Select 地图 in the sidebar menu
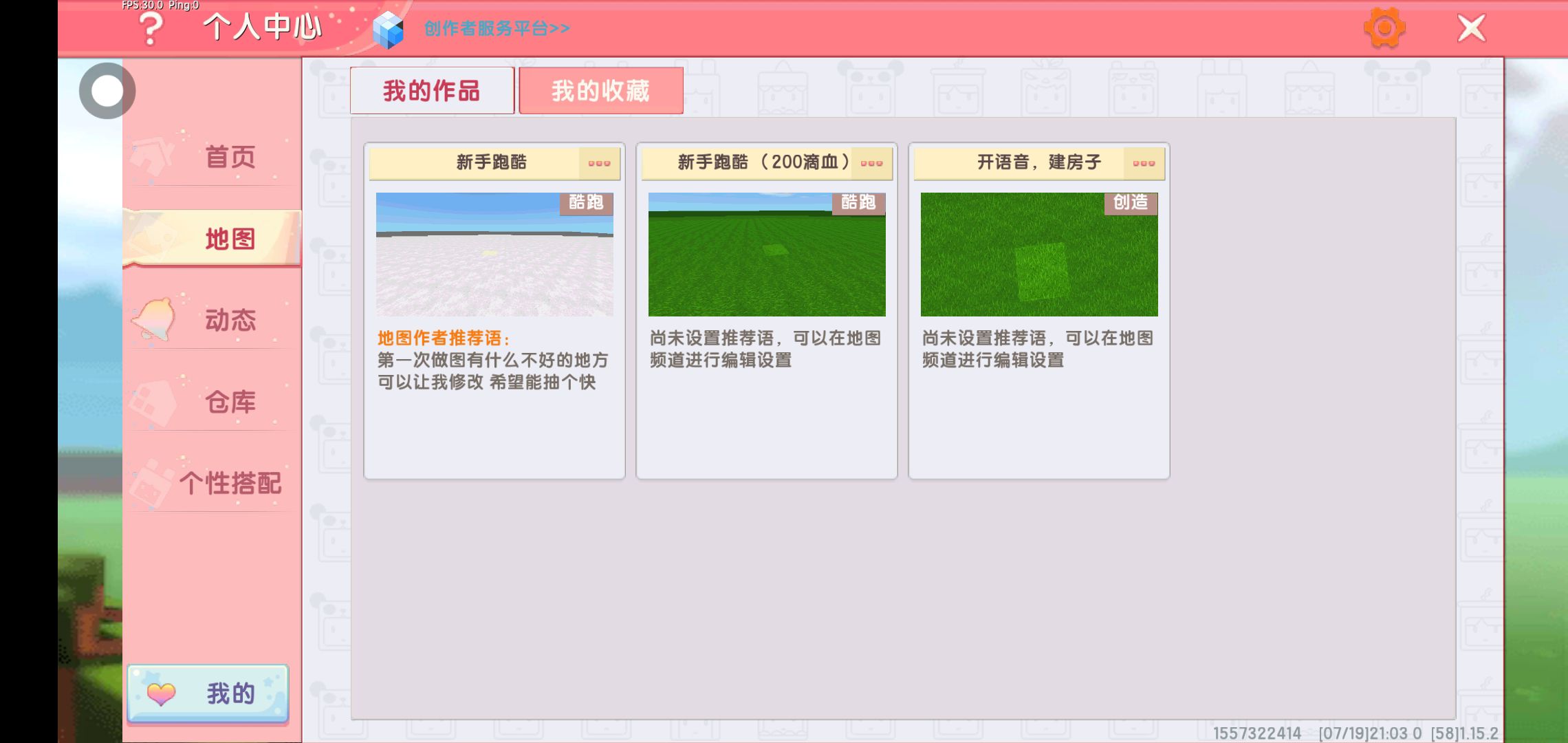 click(x=213, y=239)
